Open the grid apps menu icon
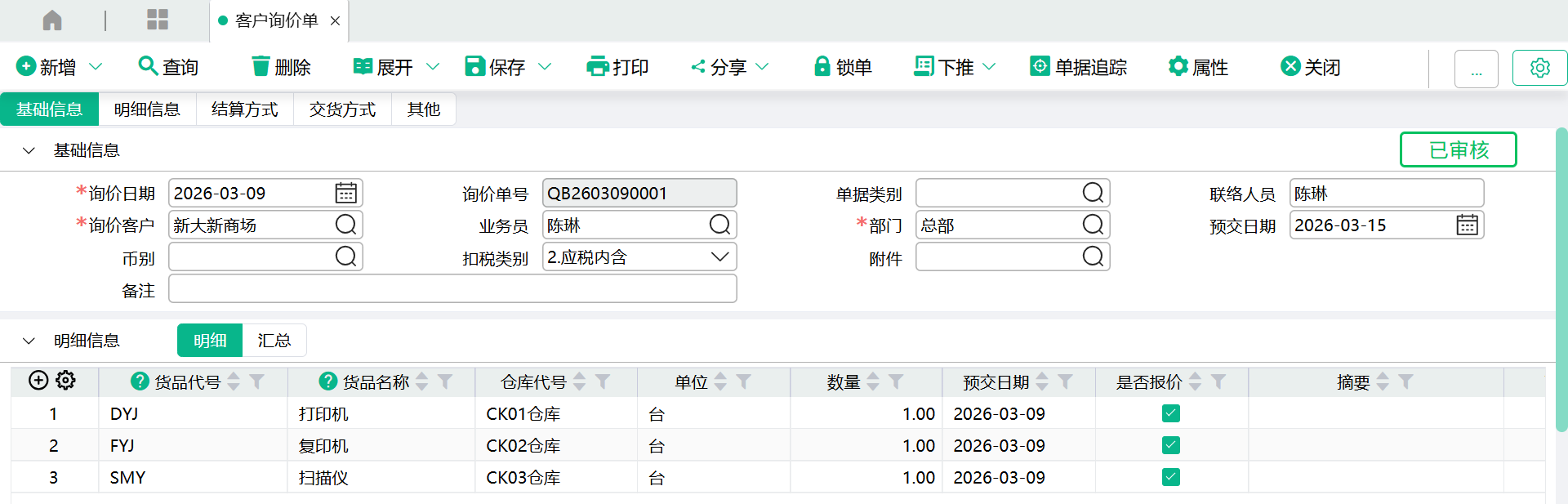Viewport: 1568px width, 504px height. [x=157, y=20]
